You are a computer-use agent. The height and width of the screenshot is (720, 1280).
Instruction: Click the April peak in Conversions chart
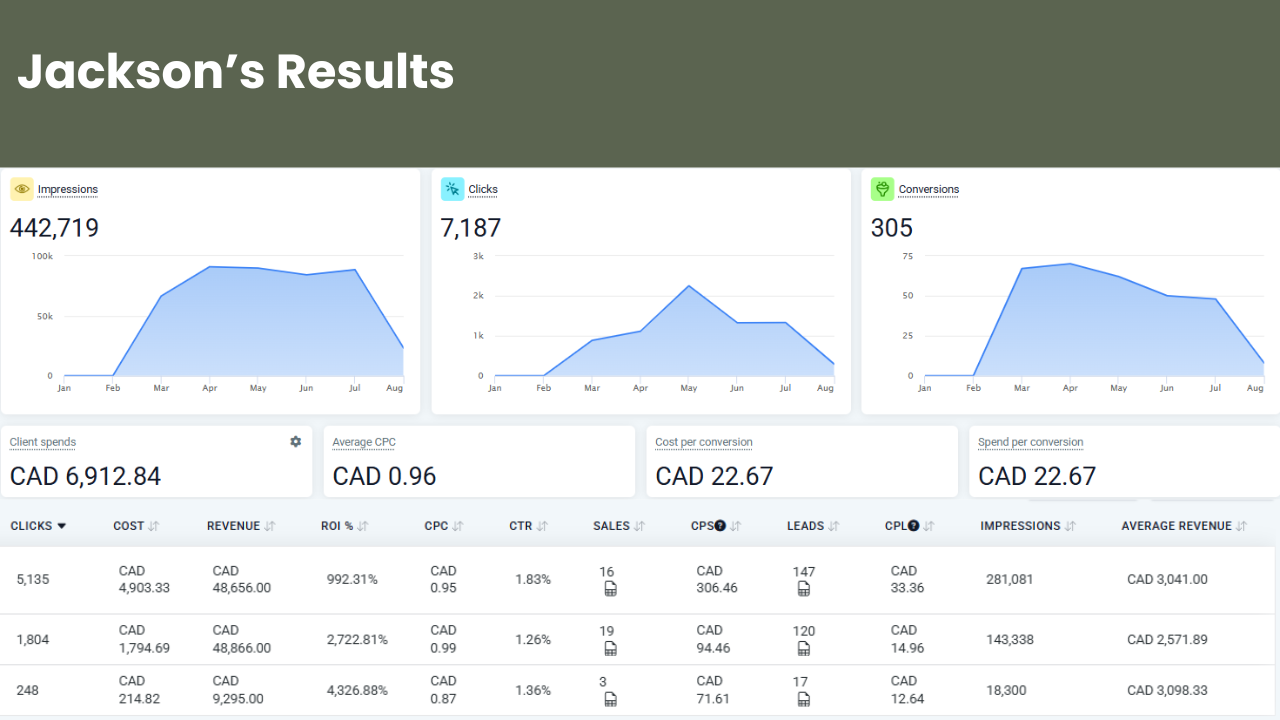click(x=1070, y=264)
